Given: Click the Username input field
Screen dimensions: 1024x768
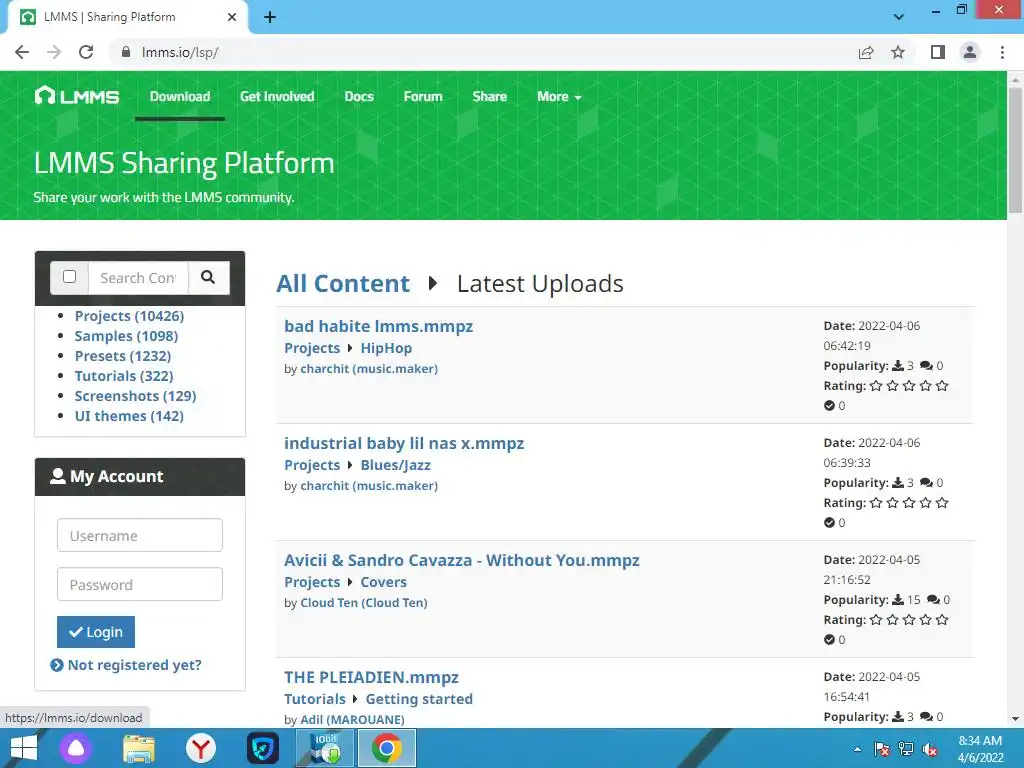Looking at the screenshot, I should 140,536.
